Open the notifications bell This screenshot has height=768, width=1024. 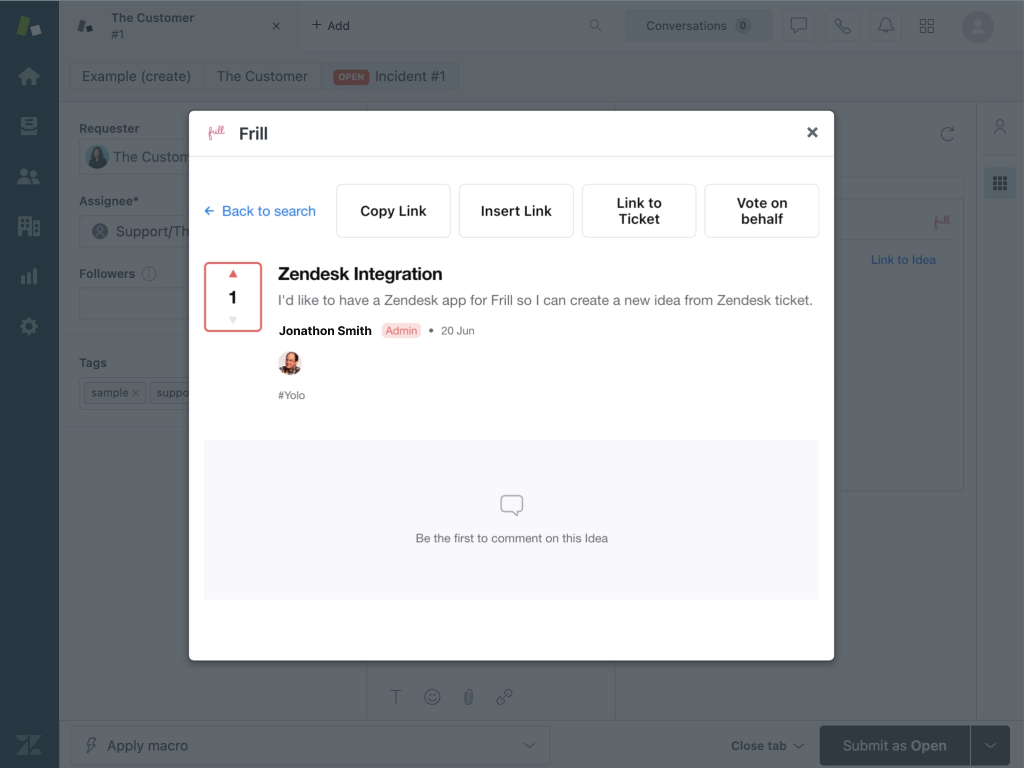885,26
